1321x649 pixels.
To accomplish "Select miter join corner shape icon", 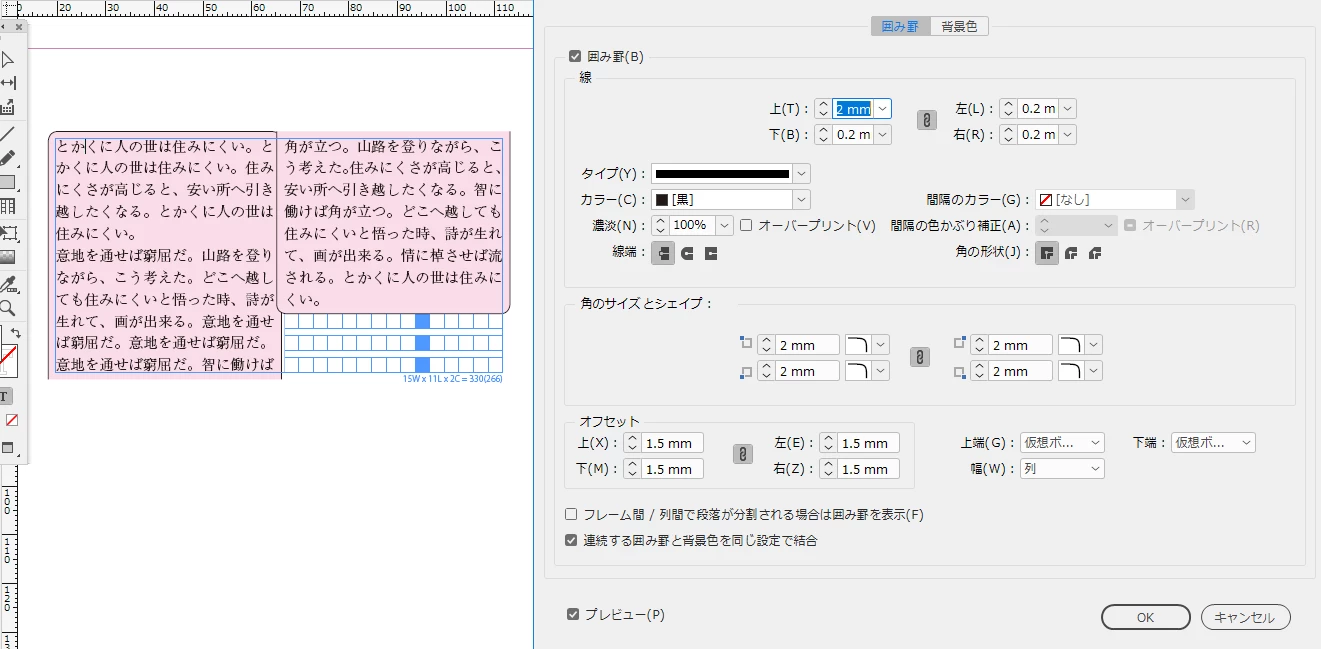I will [1047, 253].
